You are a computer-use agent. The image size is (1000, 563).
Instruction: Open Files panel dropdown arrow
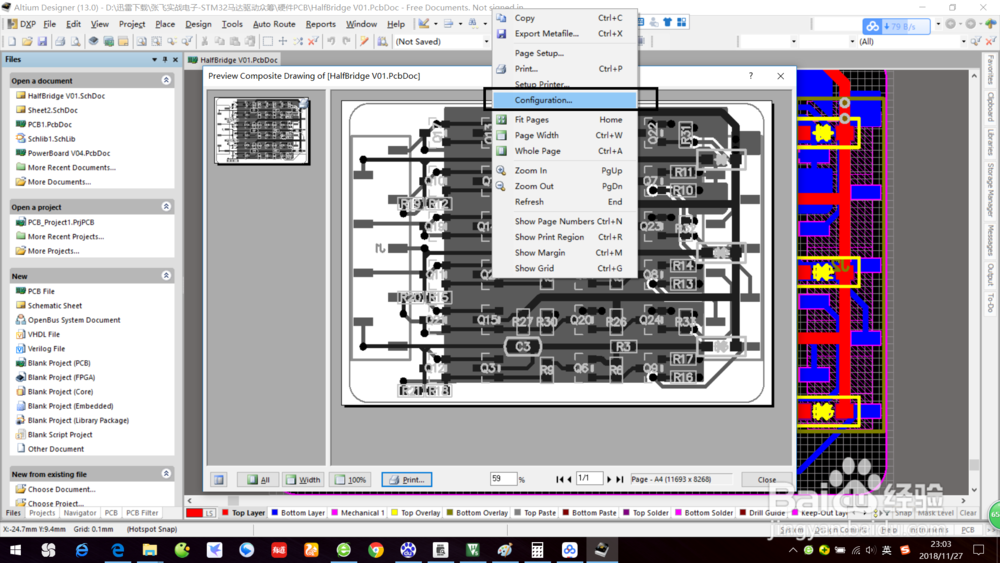point(154,59)
